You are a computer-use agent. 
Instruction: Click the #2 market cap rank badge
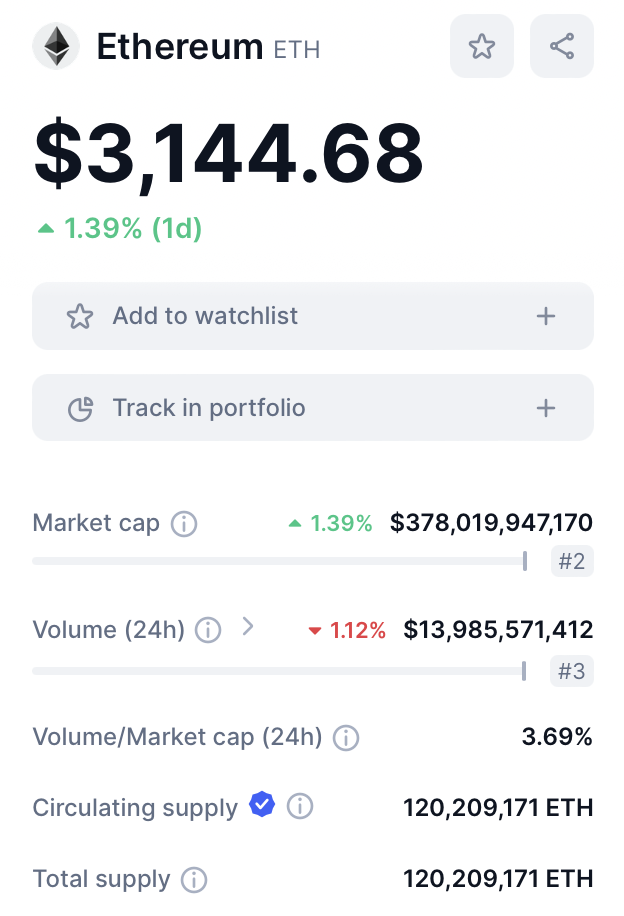(572, 561)
